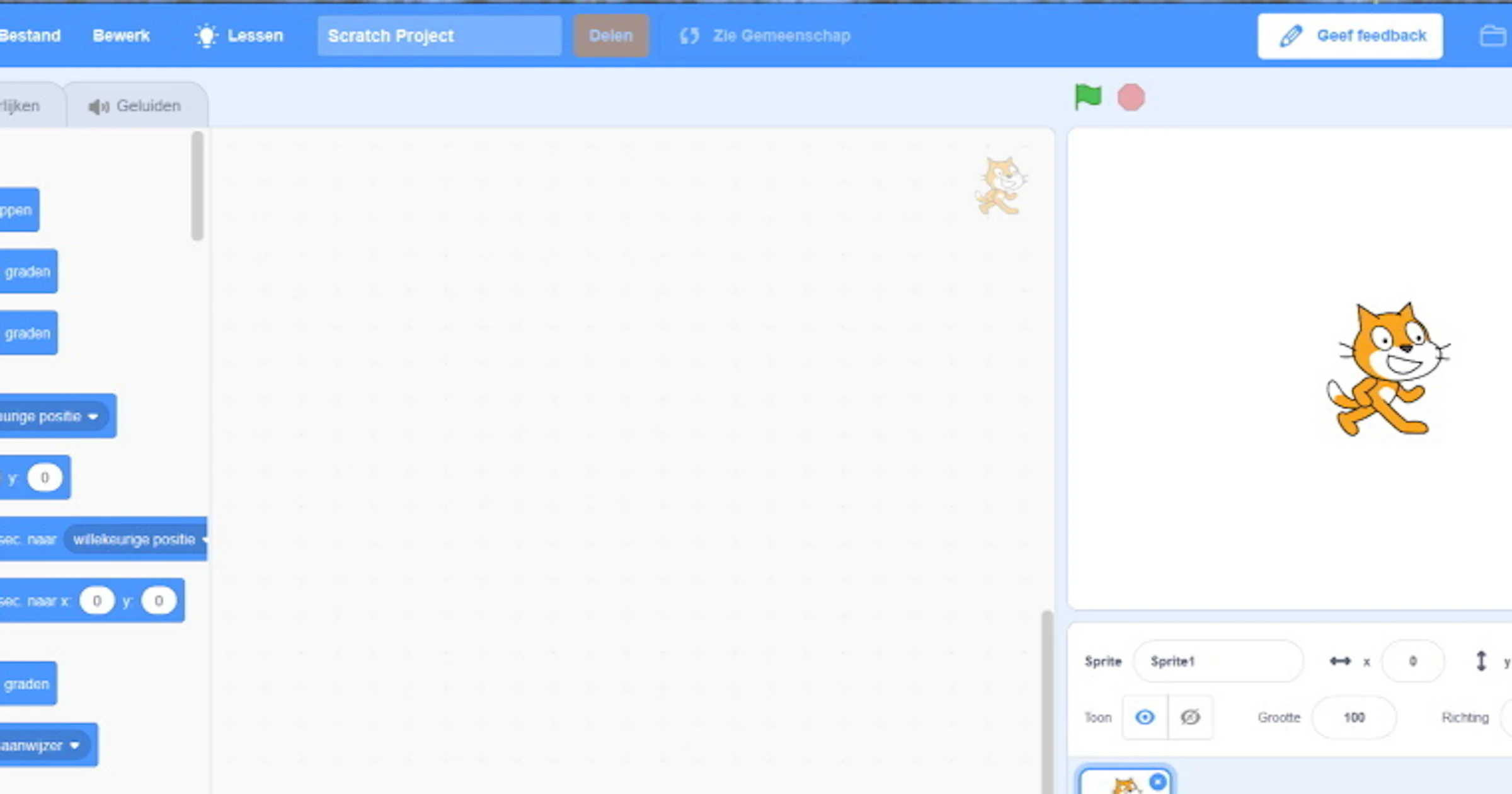Click the 'graden' direction block above muisaanwijzer block

click(x=28, y=684)
